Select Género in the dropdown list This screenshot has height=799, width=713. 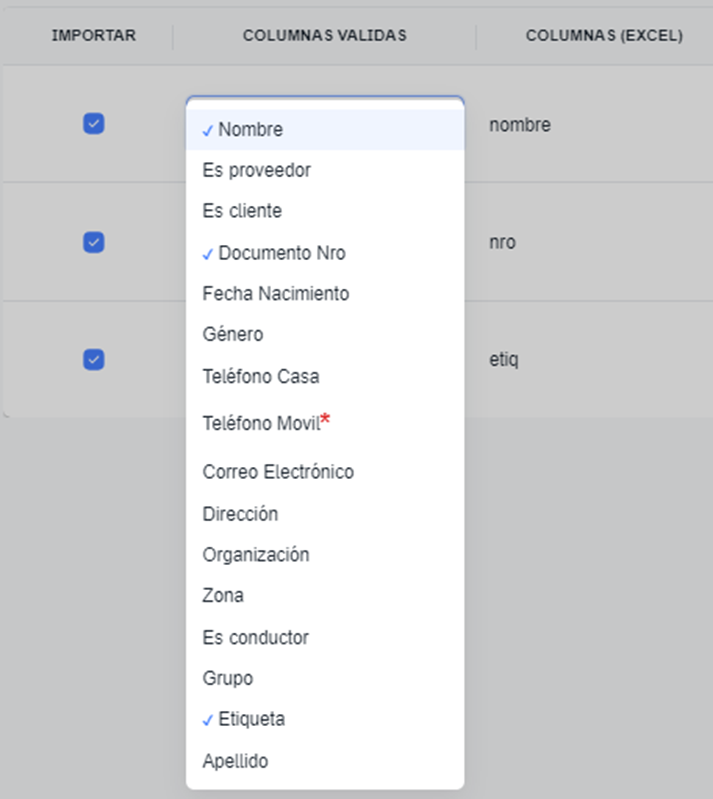(233, 335)
